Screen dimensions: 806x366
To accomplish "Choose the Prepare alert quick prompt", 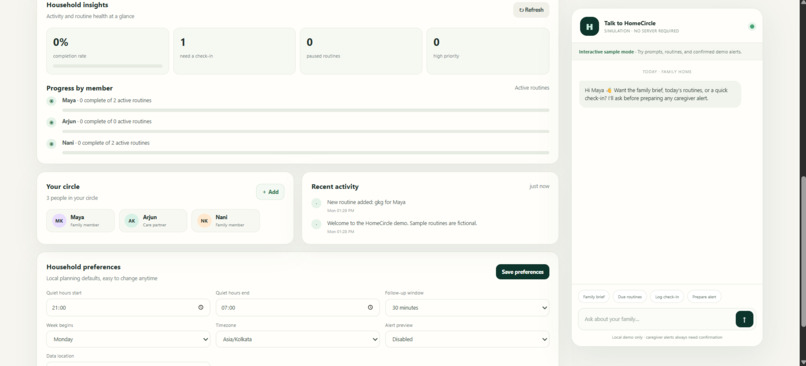I will pos(704,297).
